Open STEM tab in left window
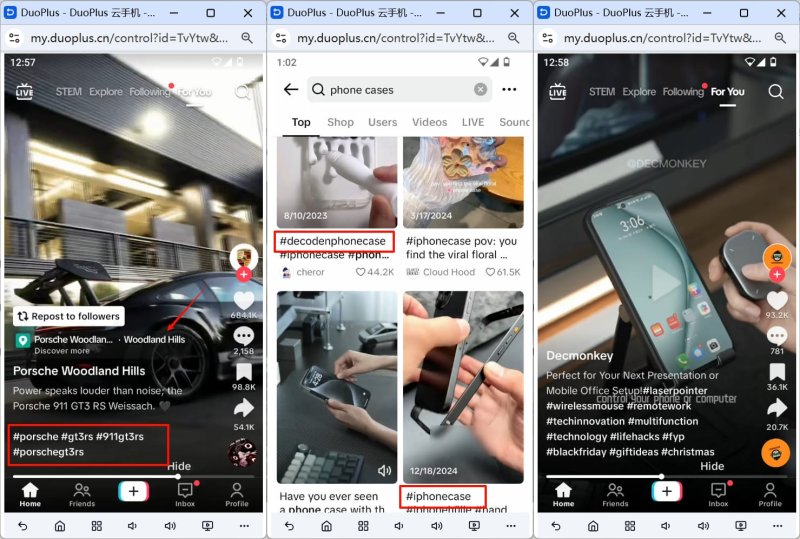 [x=68, y=92]
